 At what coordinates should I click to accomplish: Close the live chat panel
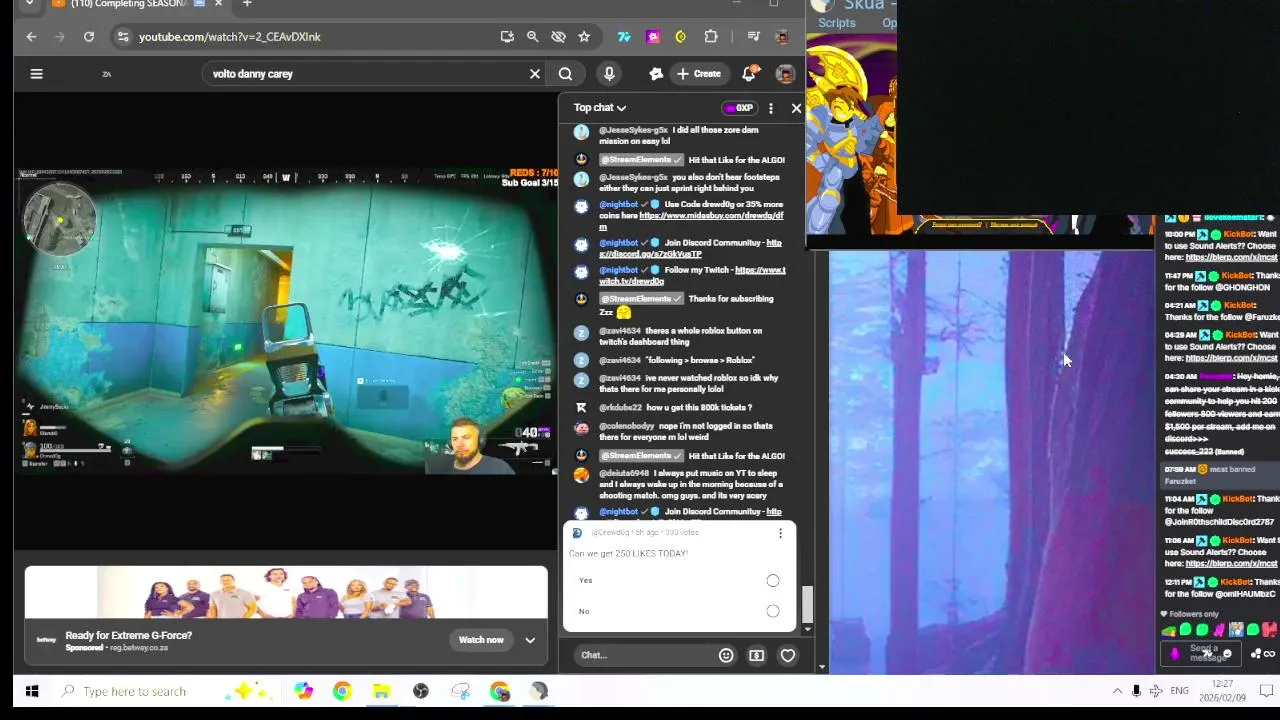tap(796, 108)
